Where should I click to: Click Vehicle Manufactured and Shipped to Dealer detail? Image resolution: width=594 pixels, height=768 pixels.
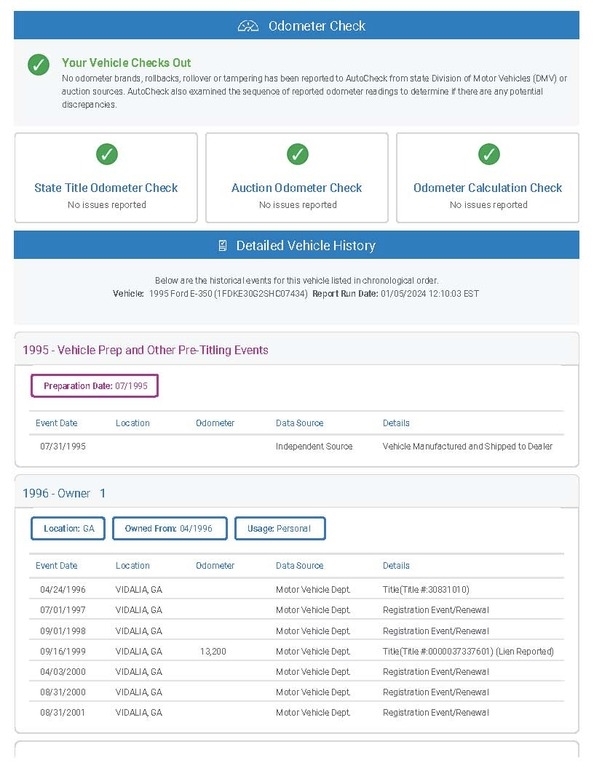pos(468,447)
